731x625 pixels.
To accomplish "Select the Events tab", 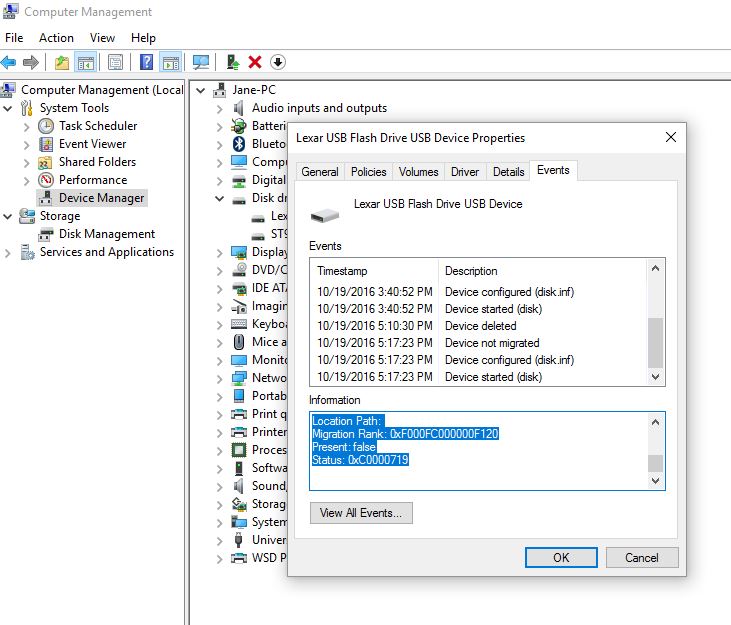I will 553,170.
